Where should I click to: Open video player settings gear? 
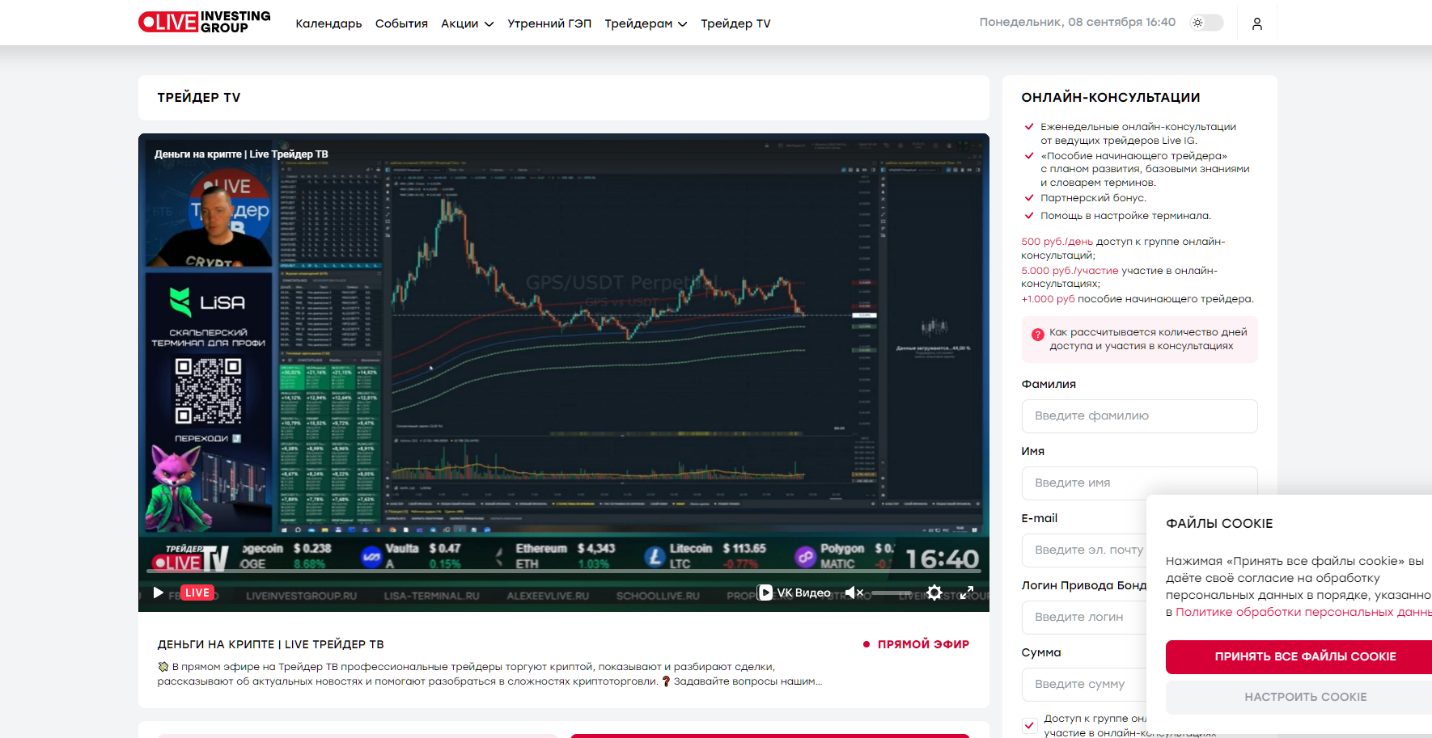[x=934, y=592]
